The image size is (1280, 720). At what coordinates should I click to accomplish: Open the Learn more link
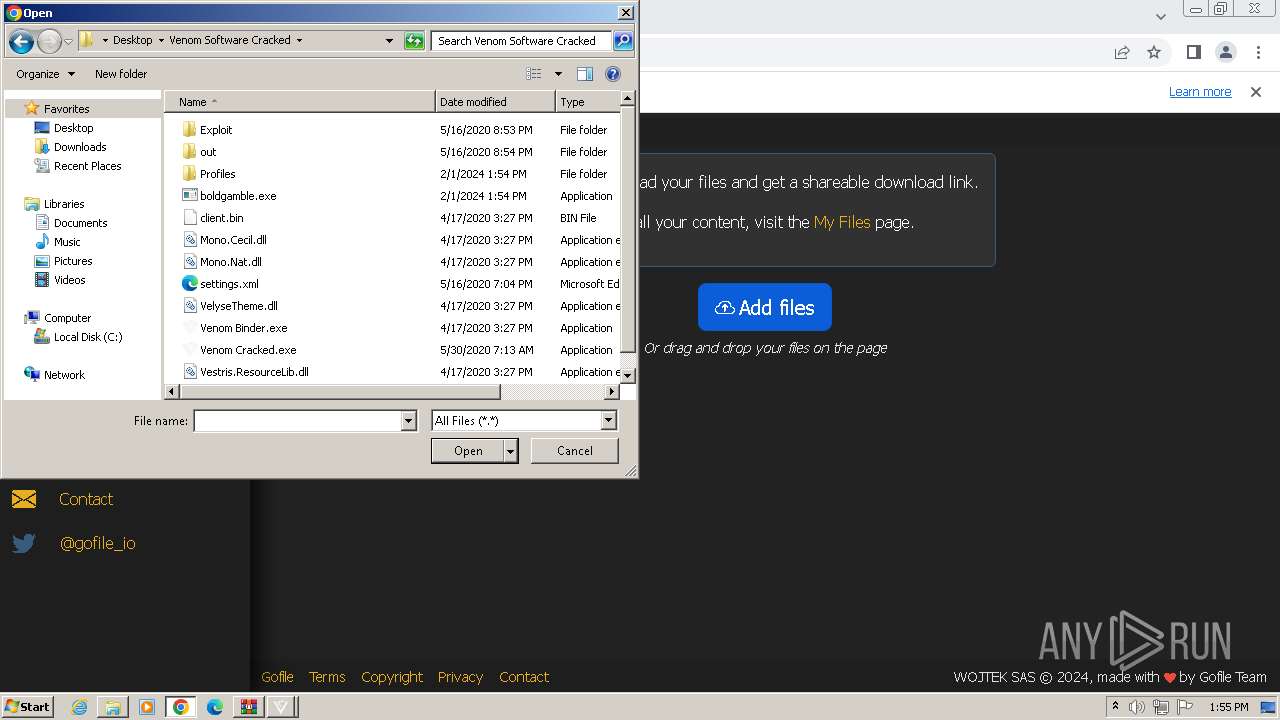click(1200, 92)
